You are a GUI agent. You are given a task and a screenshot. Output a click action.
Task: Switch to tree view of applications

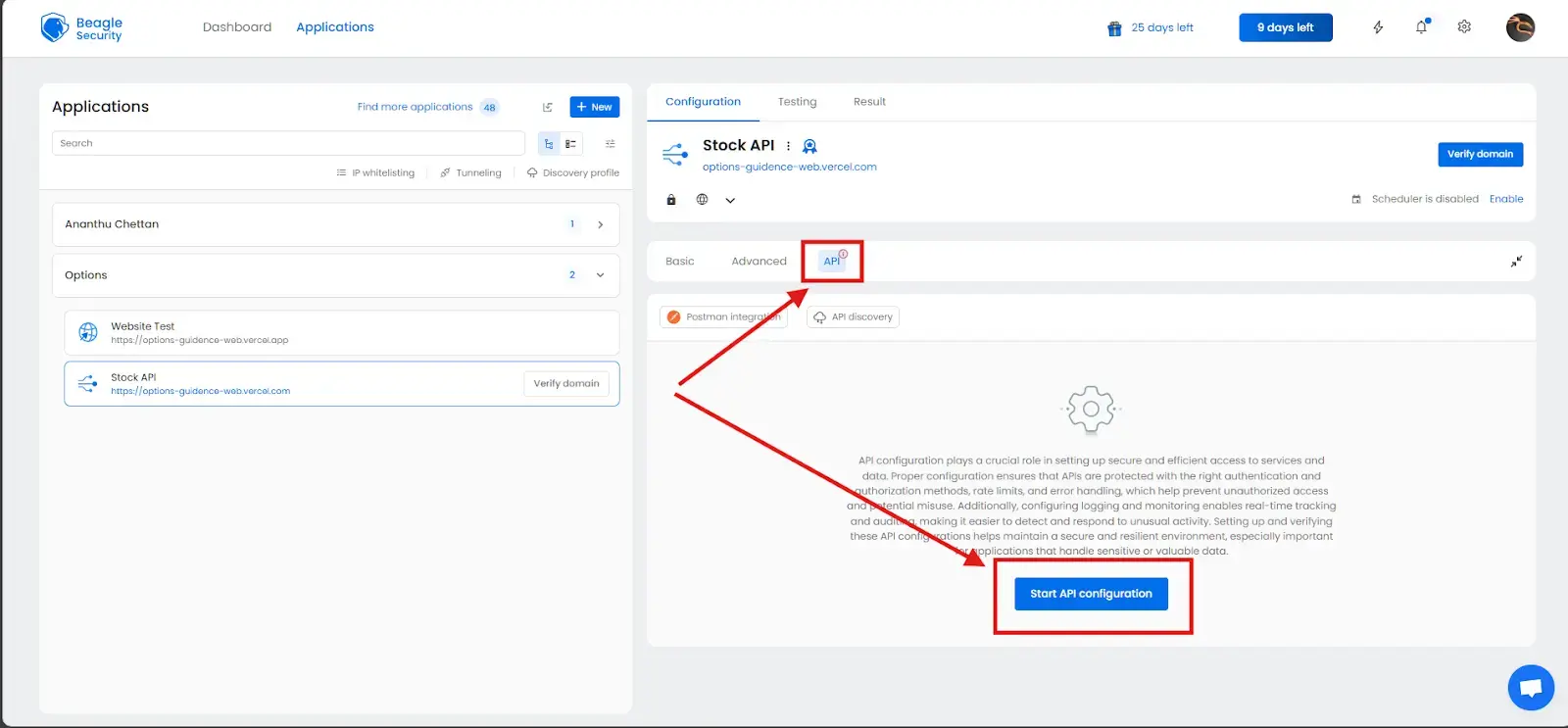(x=549, y=144)
